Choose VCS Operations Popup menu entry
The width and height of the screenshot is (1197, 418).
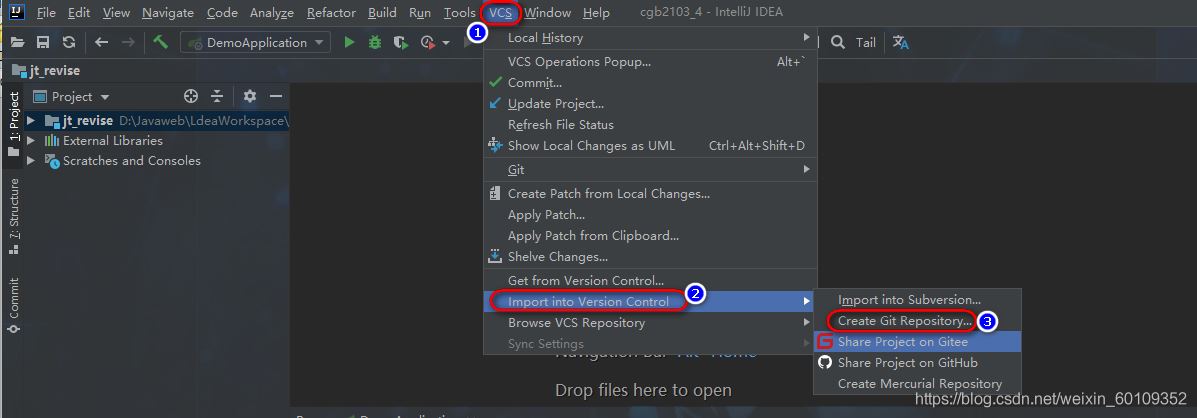(650, 62)
